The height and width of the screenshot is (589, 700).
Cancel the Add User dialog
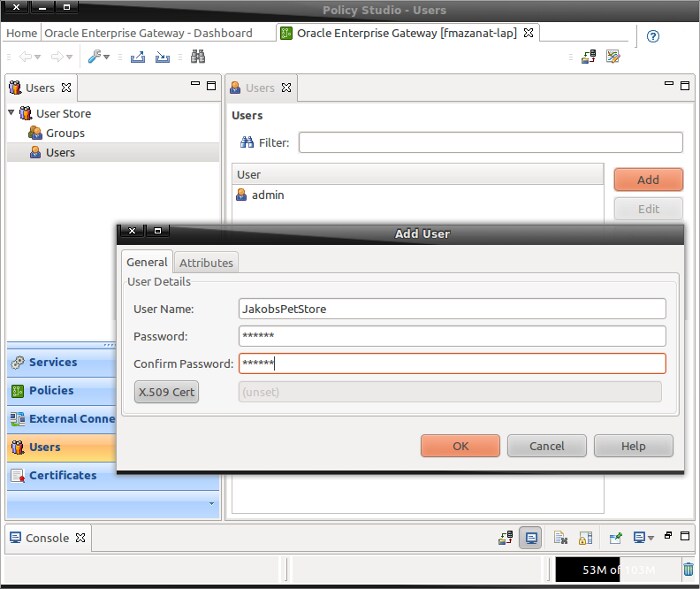[x=547, y=446]
